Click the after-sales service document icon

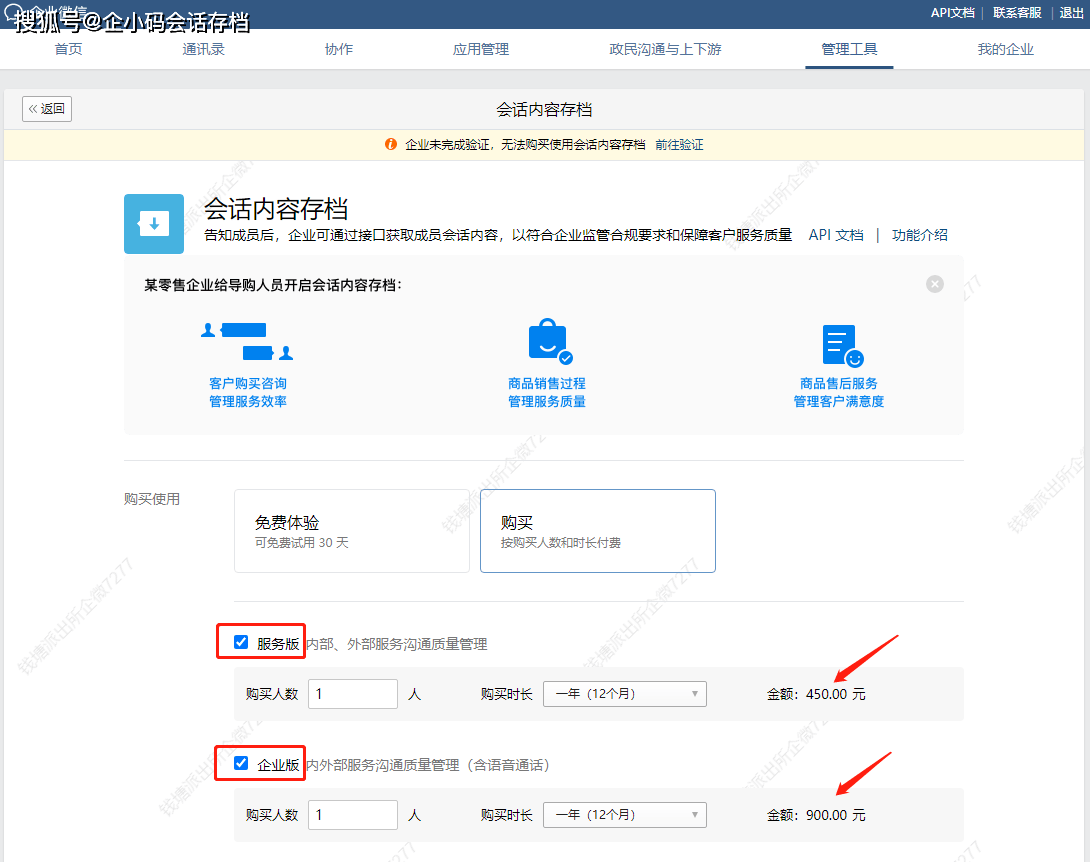(840, 345)
